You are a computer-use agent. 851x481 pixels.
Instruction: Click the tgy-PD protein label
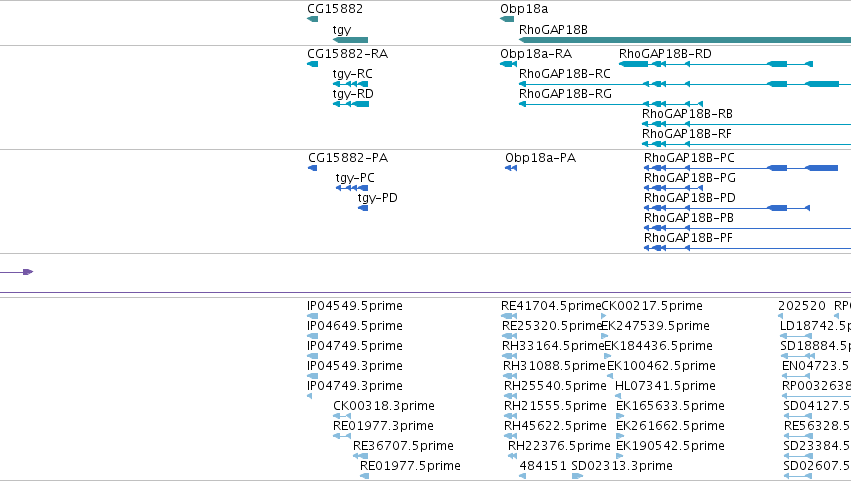pyautogui.click(x=377, y=198)
